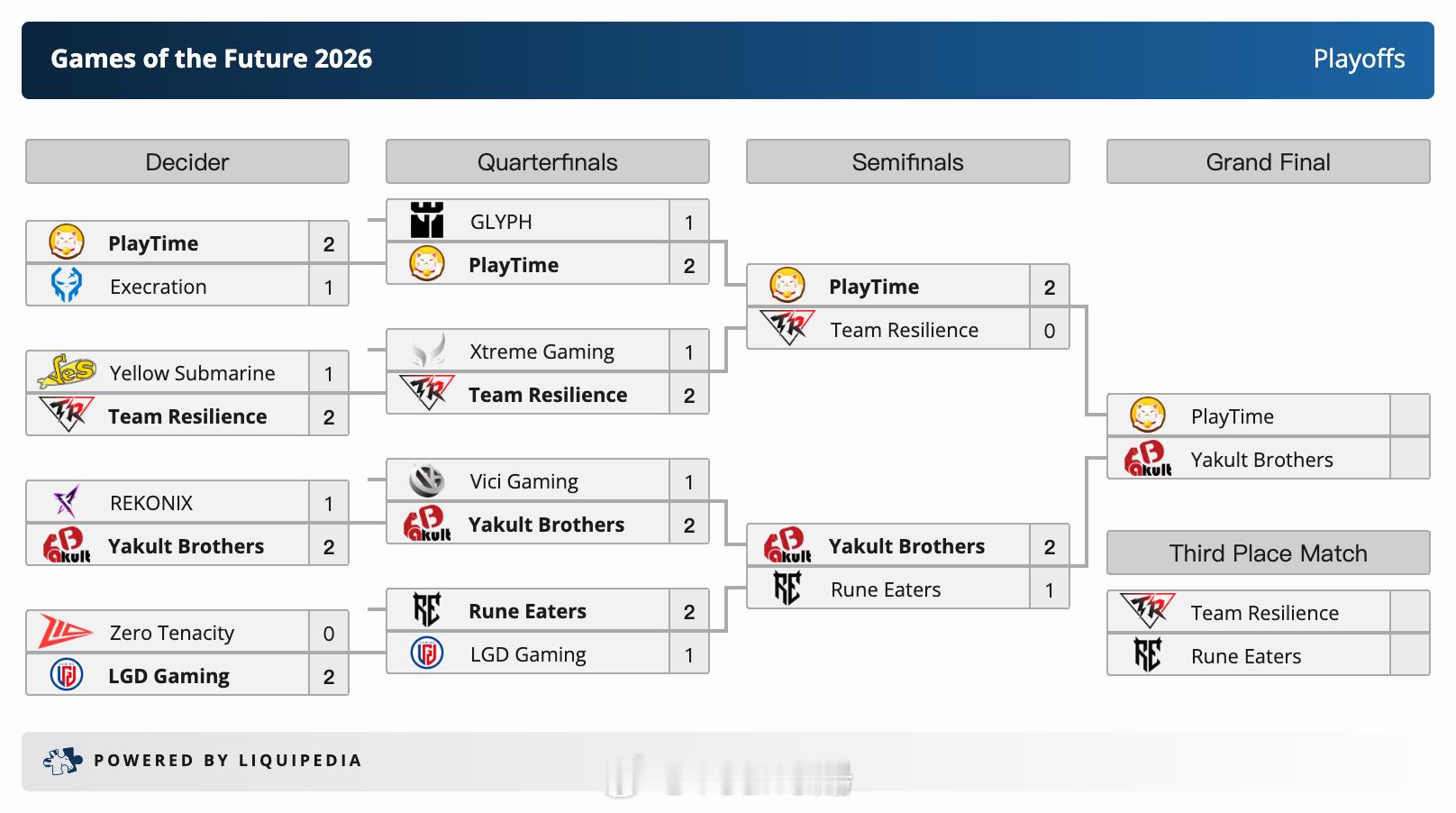The image size is (1456, 813).
Task: Select the Semifinals round header
Action: [x=908, y=162]
